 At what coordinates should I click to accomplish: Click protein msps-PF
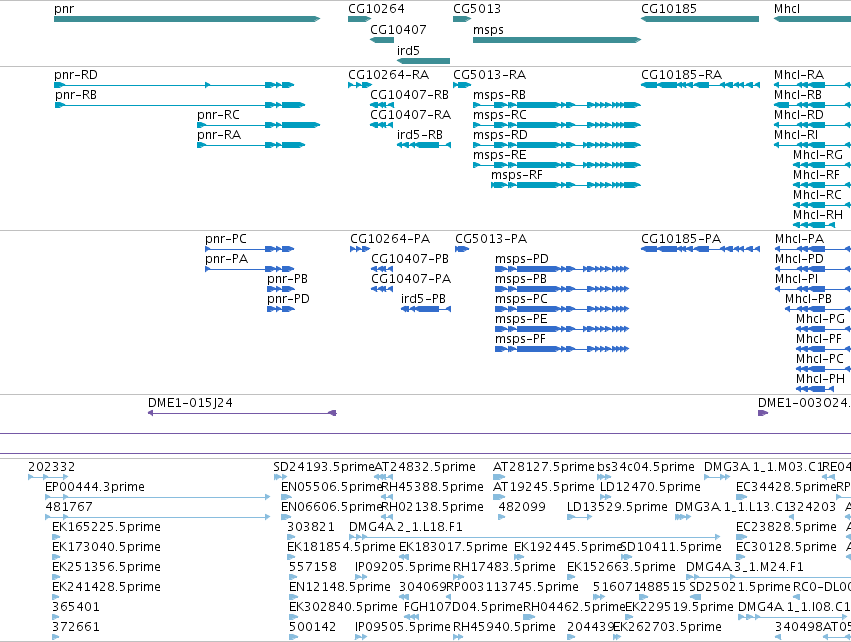tap(562, 349)
